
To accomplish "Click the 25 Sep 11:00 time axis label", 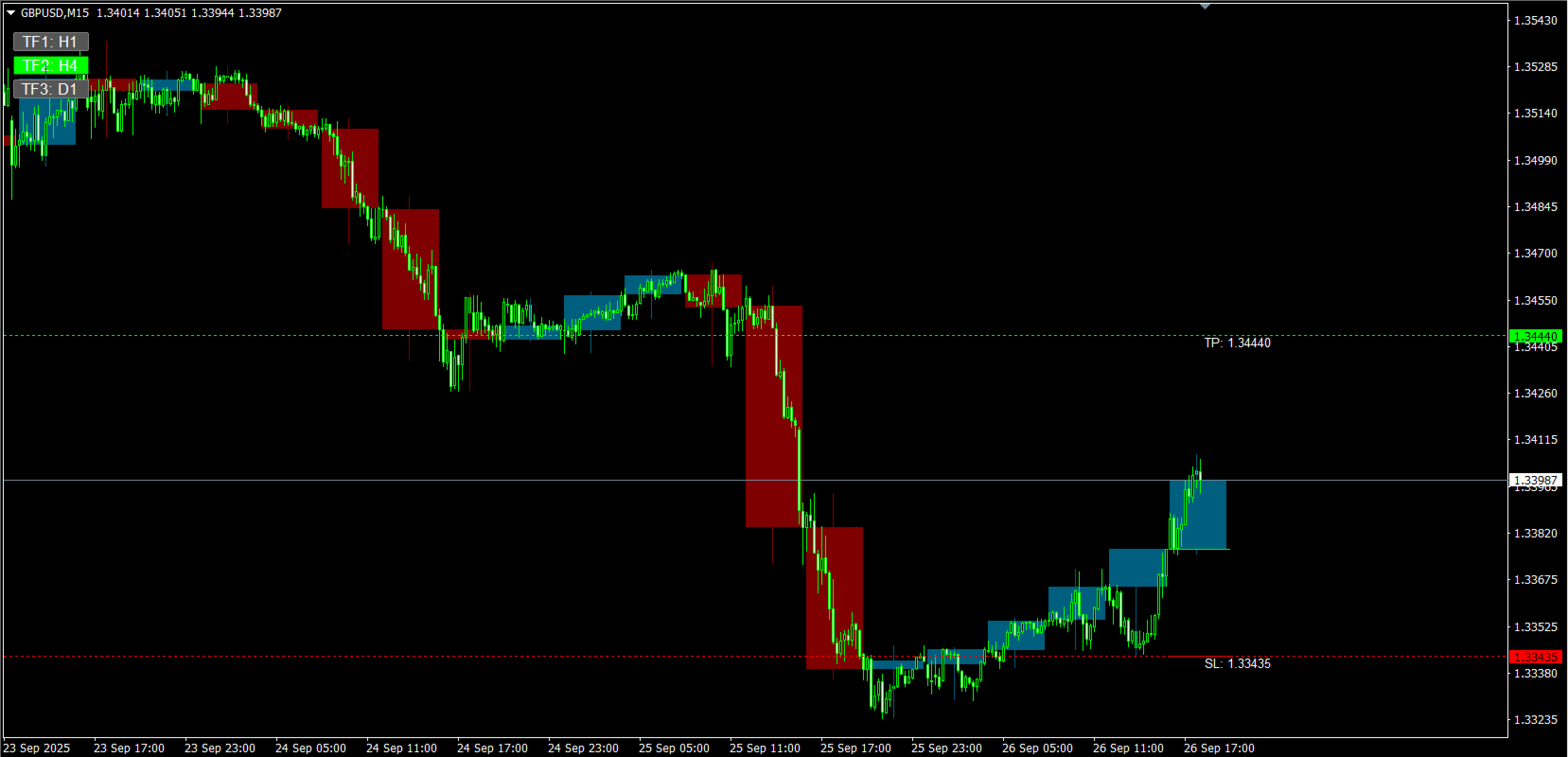I will click(x=765, y=748).
